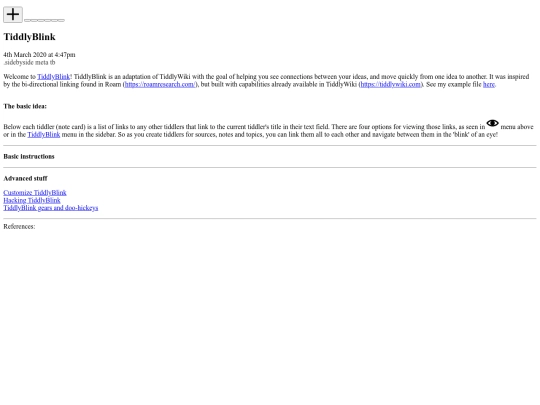Click the first blank button beside the plus
This screenshot has width=540, height=405.
[x=27, y=20]
